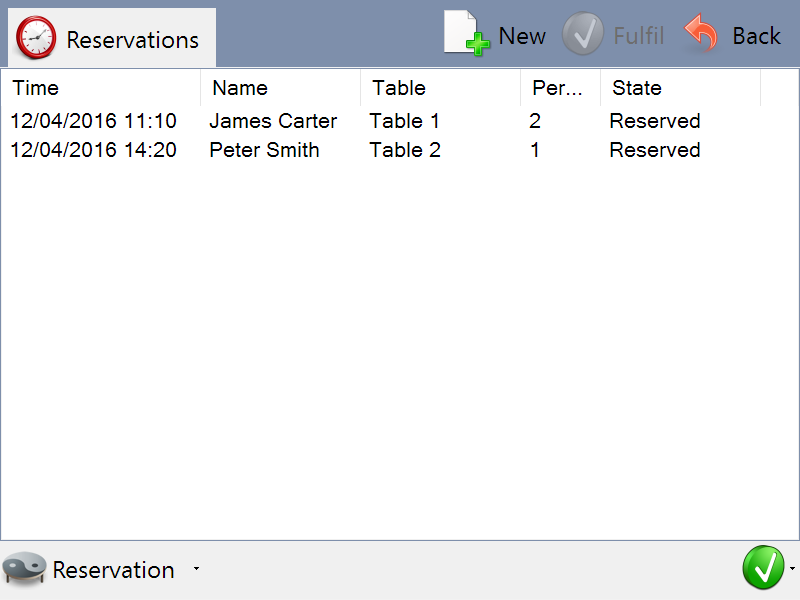Select the Peter Smith reservation row

[x=264, y=150]
